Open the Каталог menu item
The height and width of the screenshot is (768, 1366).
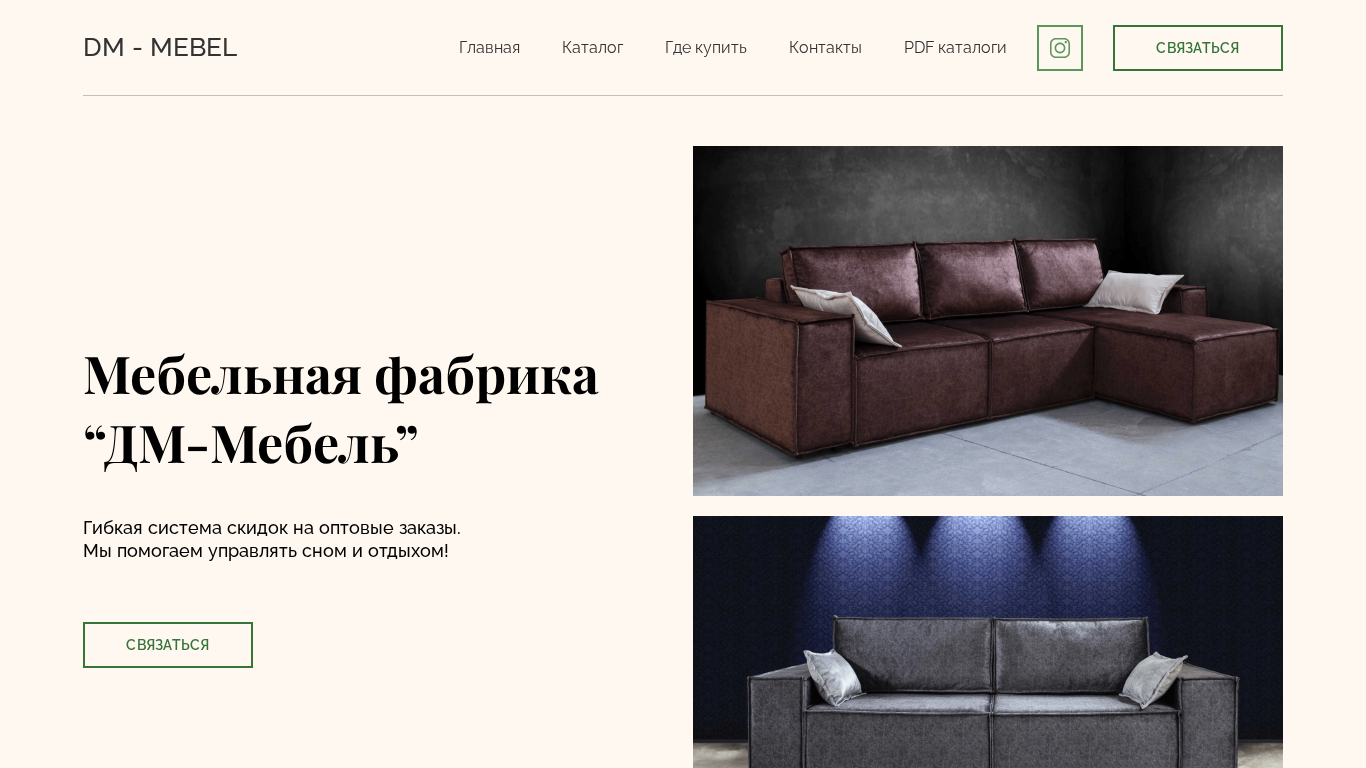point(592,48)
